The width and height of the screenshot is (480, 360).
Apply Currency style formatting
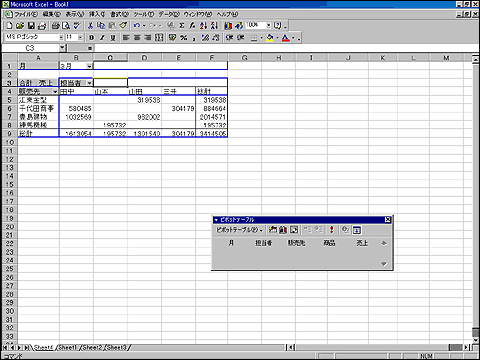tap(172, 38)
